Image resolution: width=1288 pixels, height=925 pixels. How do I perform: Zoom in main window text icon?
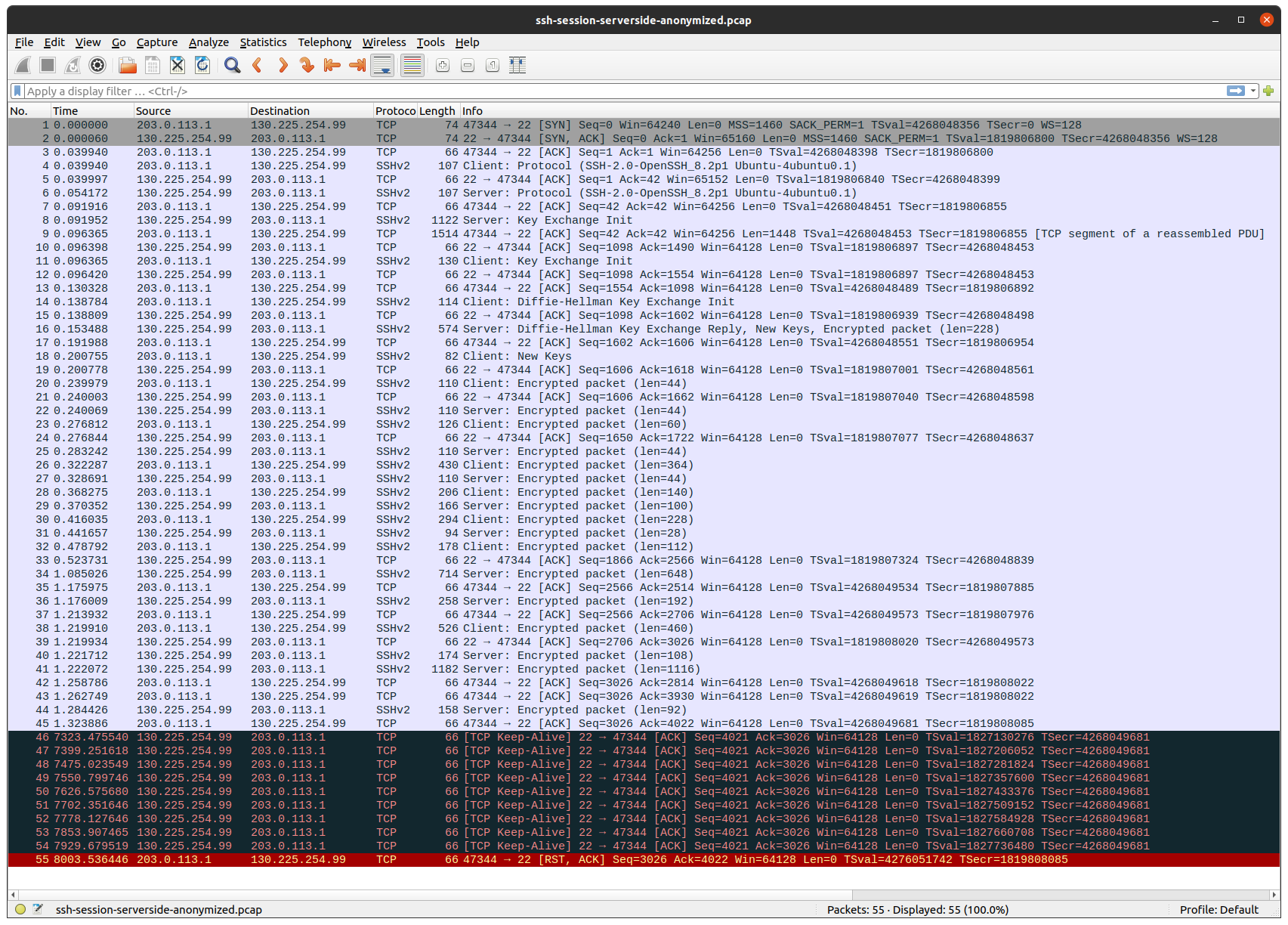tap(443, 66)
